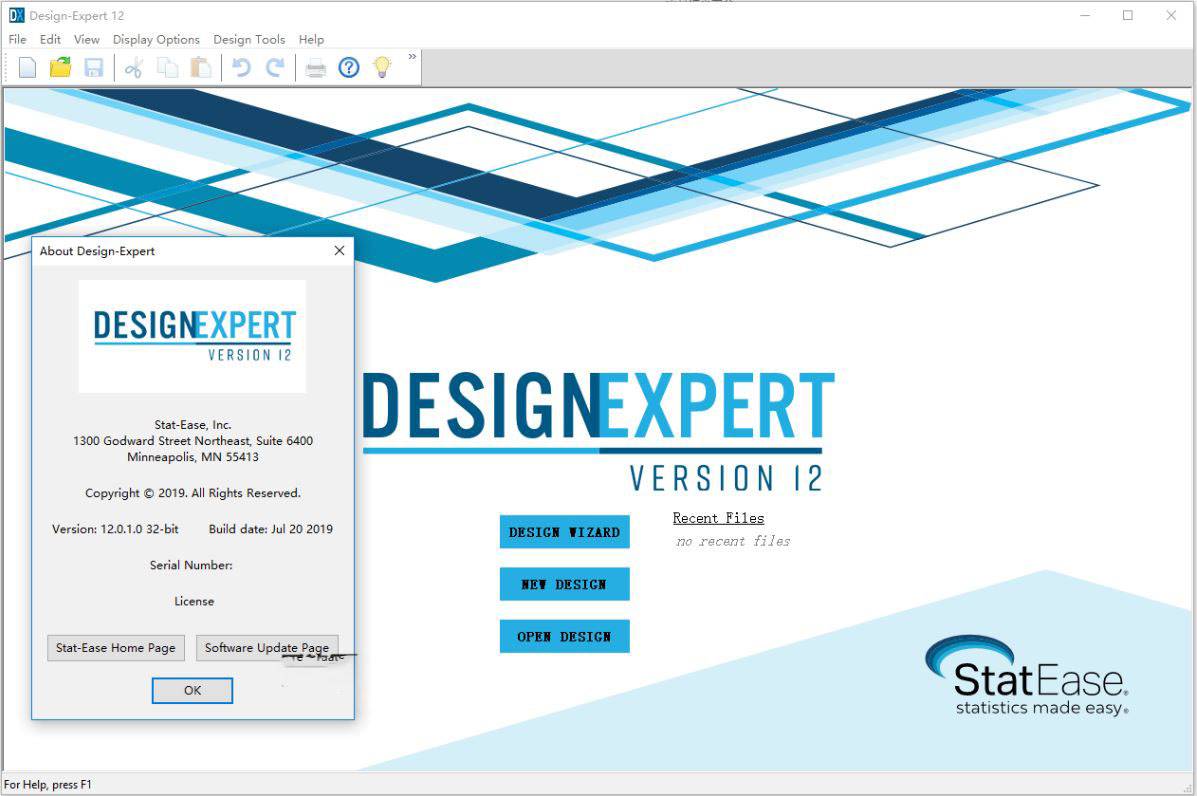Maximize the Design-Expert 12 window

point(1128,15)
